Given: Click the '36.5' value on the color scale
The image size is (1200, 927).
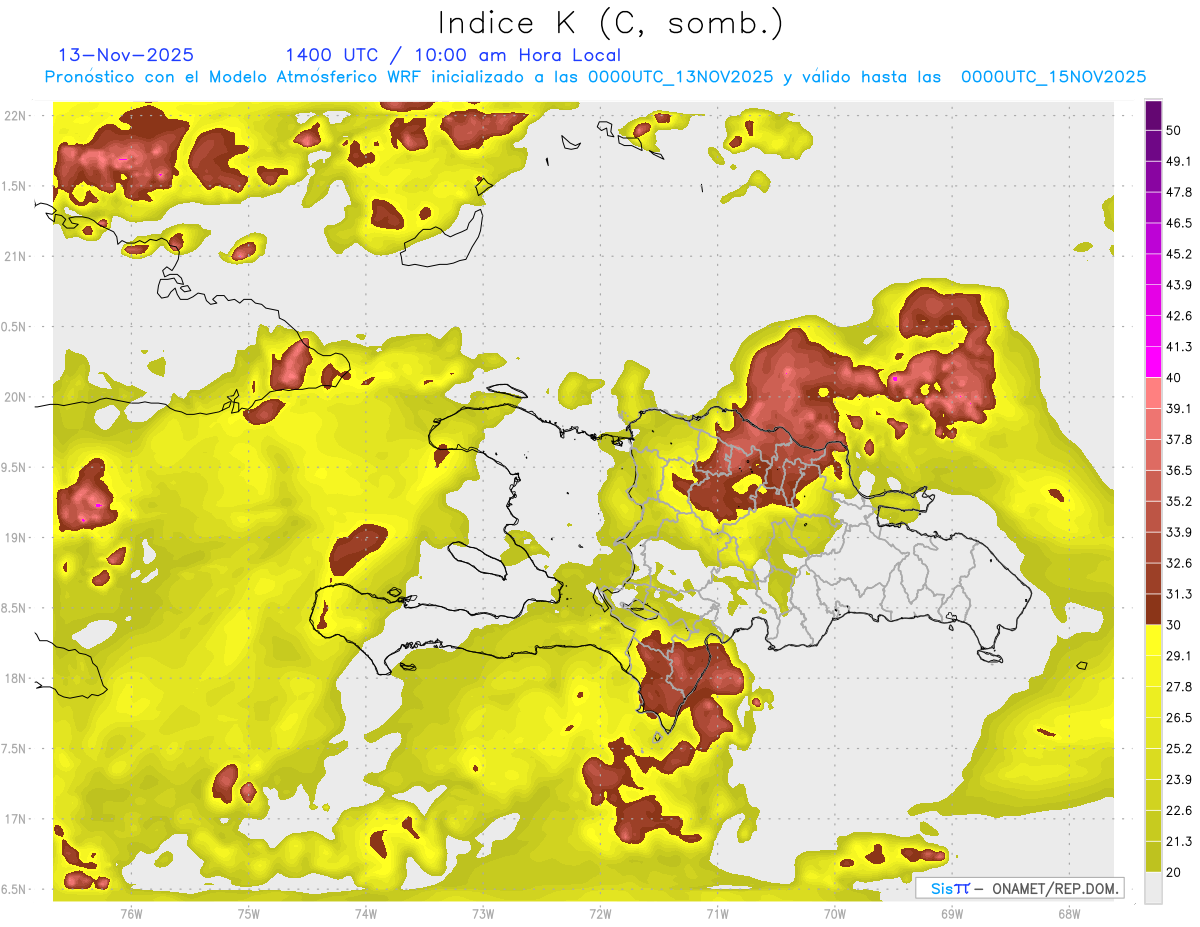Looking at the screenshot, I should (x=1178, y=470).
